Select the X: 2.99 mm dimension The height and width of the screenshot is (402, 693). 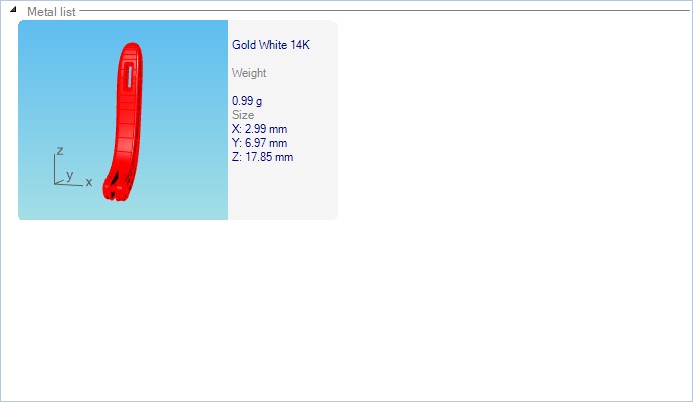(x=259, y=129)
